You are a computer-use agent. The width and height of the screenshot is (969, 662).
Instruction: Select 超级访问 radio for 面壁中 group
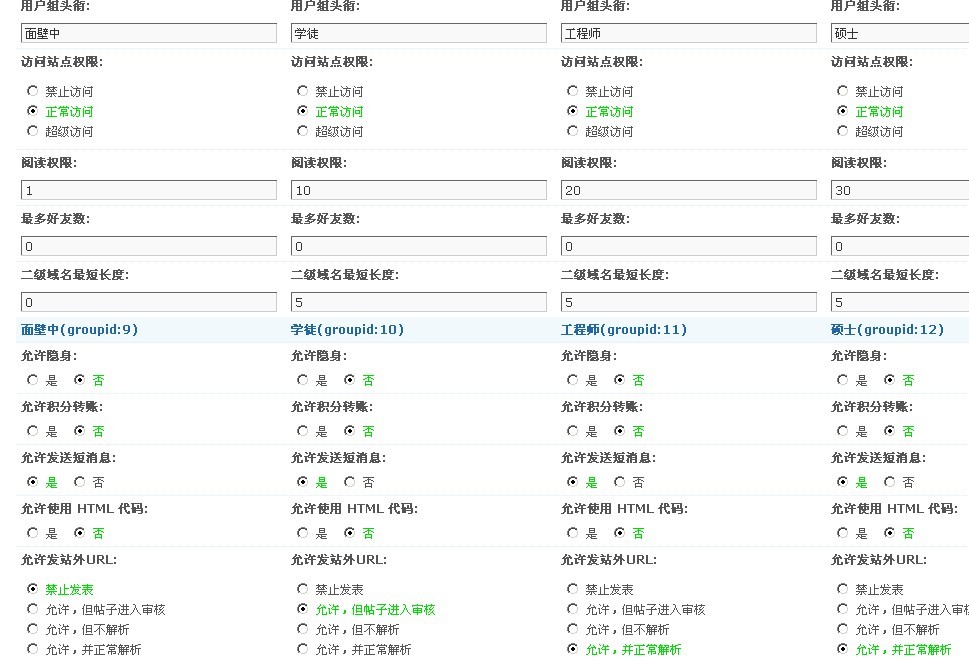click(32, 130)
